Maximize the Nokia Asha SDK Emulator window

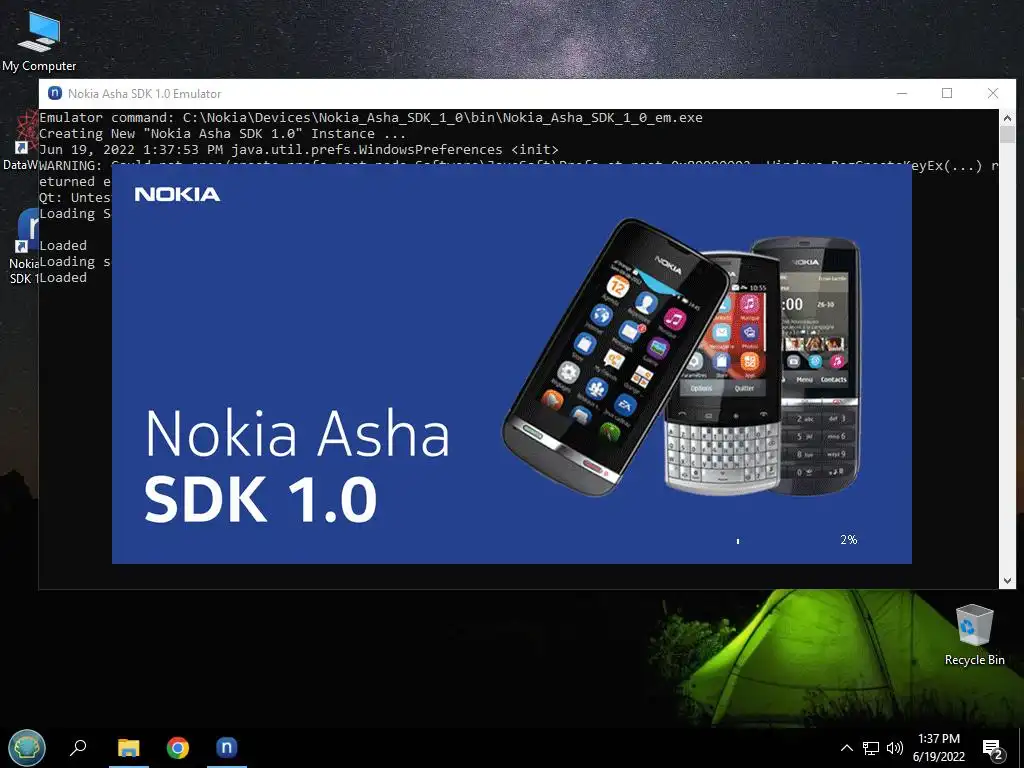947,93
